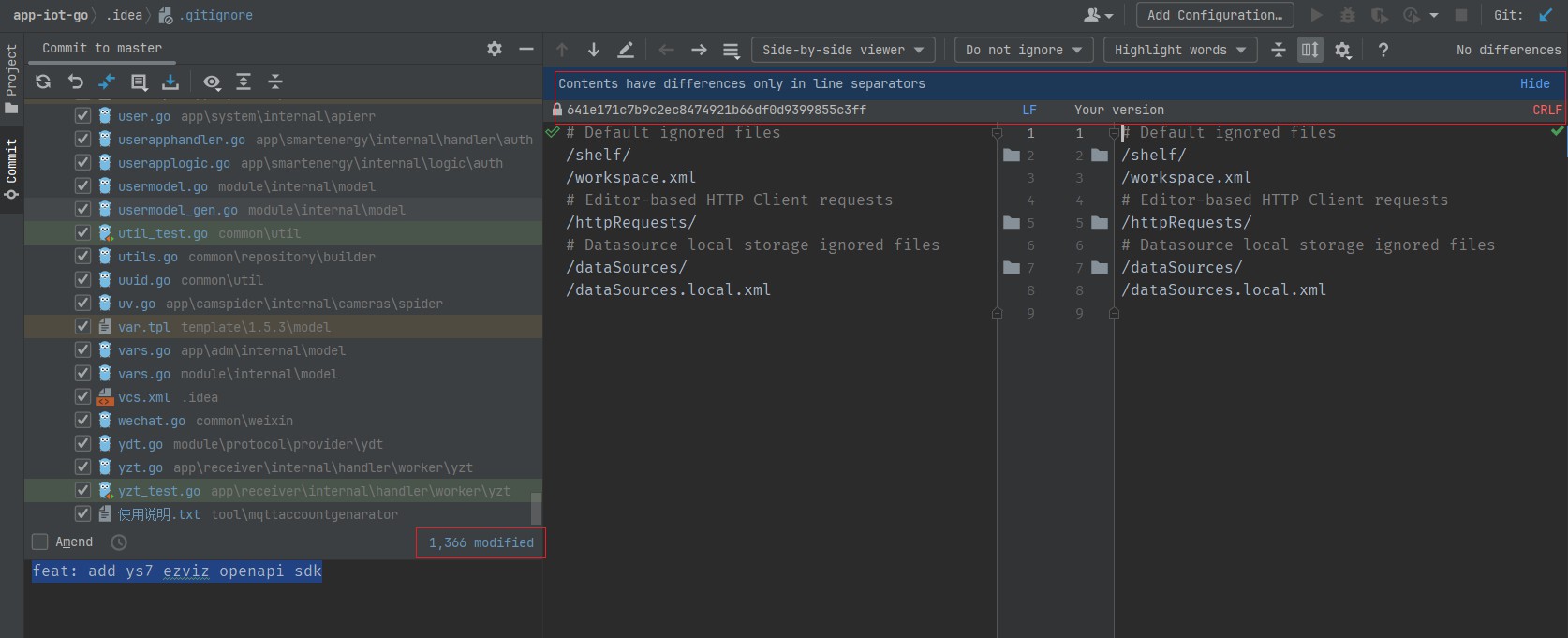Click the LF line separator label
This screenshot has height=638, width=1568.
(1029, 110)
